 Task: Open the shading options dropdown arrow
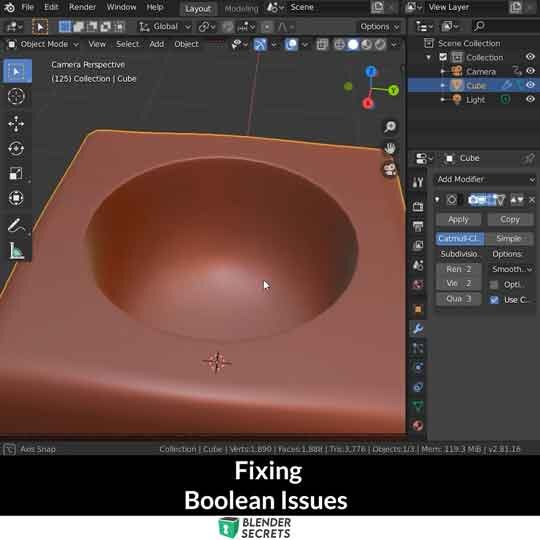tap(394, 44)
